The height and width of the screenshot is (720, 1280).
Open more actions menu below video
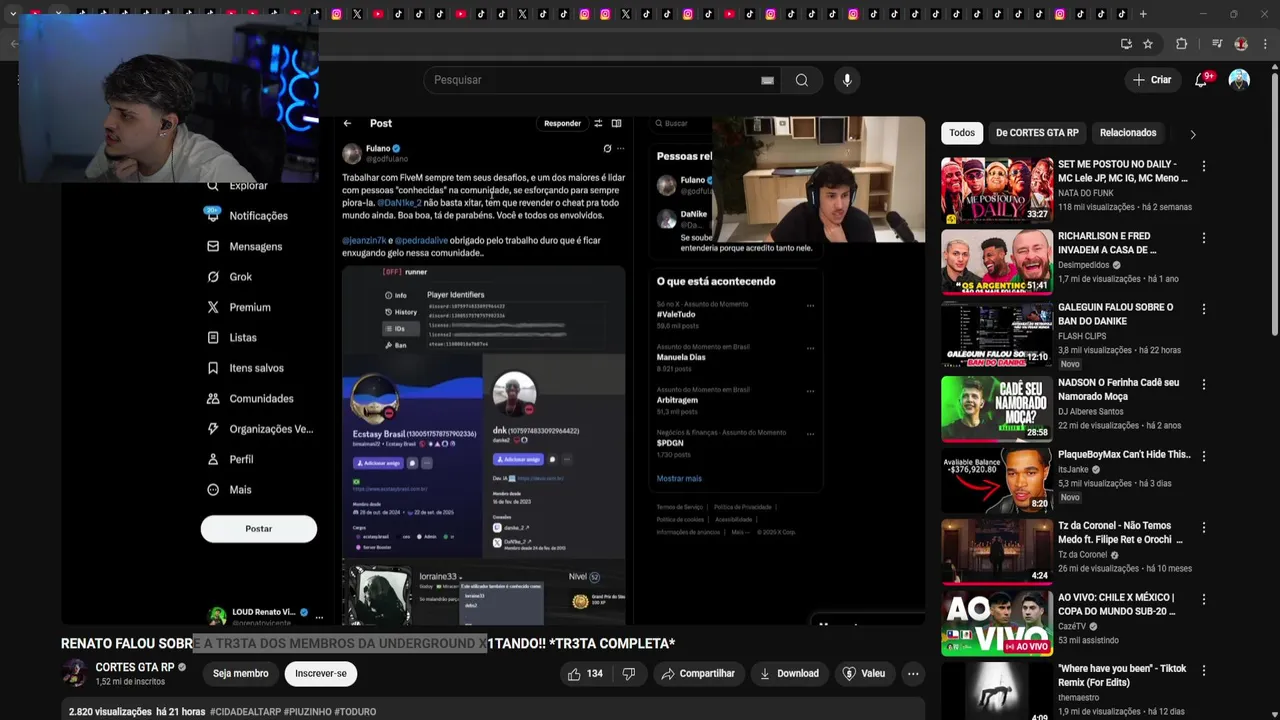pyautogui.click(x=913, y=674)
